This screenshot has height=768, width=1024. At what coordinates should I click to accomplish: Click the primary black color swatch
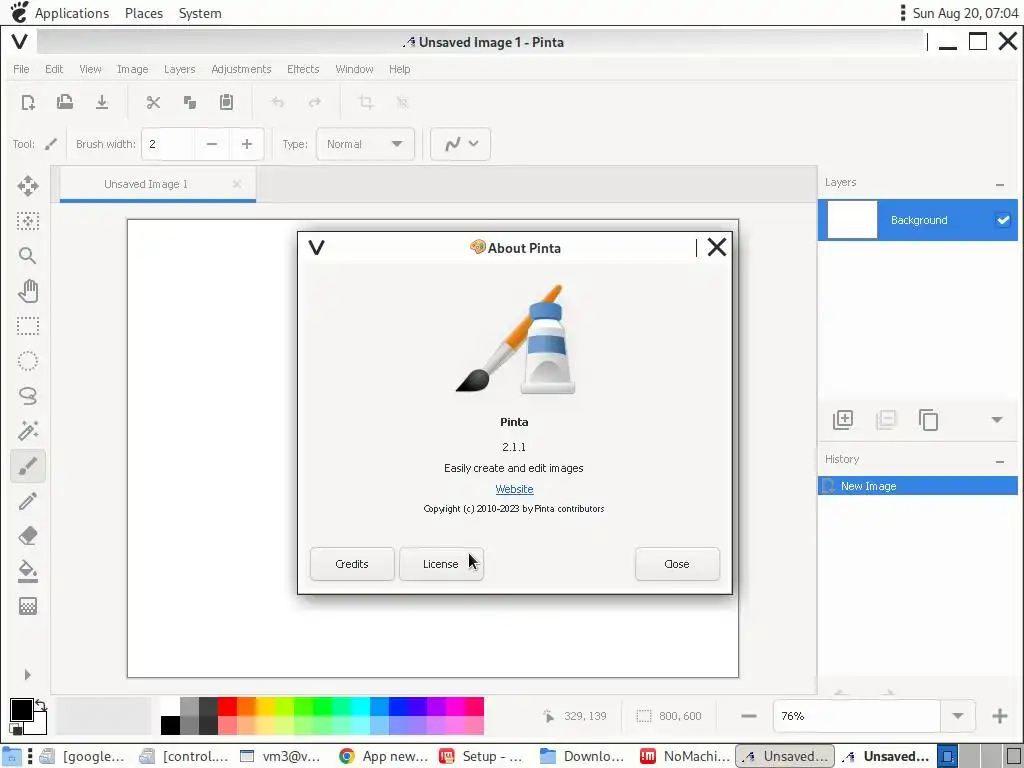(x=21, y=709)
